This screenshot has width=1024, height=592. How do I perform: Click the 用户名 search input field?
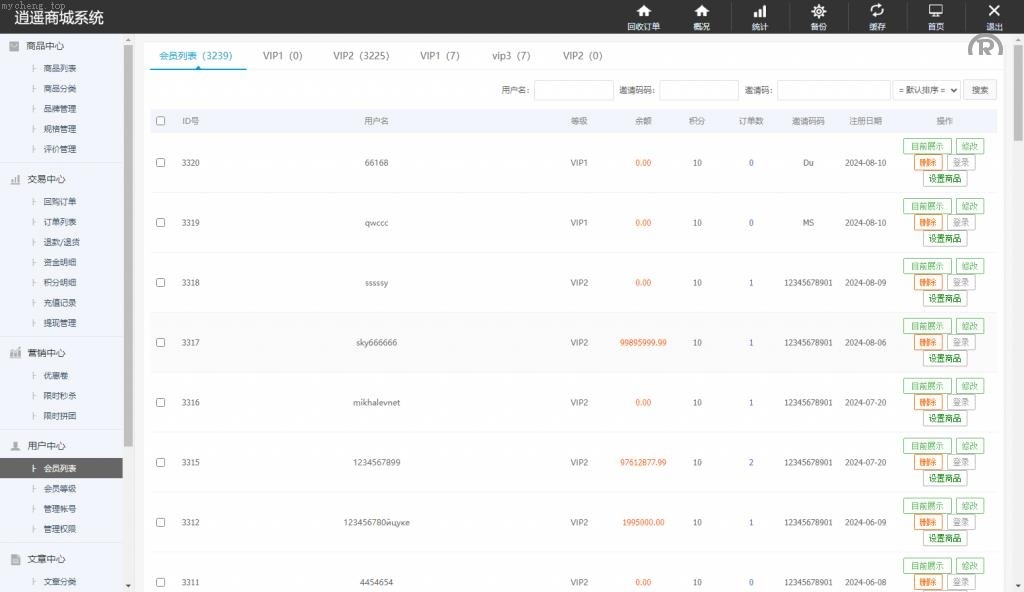(x=573, y=90)
